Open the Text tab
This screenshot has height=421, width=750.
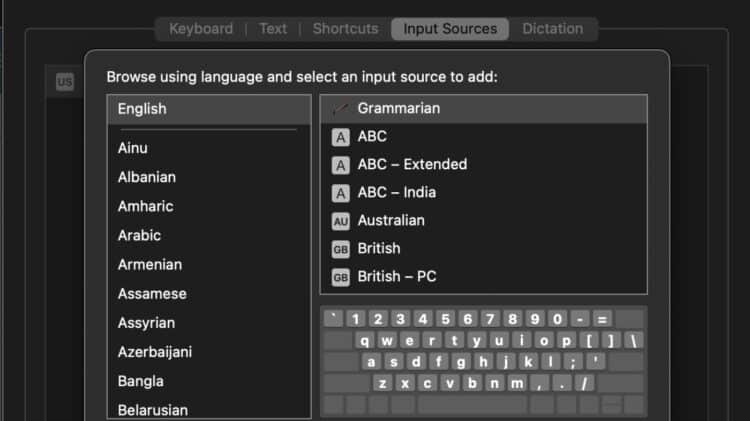273,29
